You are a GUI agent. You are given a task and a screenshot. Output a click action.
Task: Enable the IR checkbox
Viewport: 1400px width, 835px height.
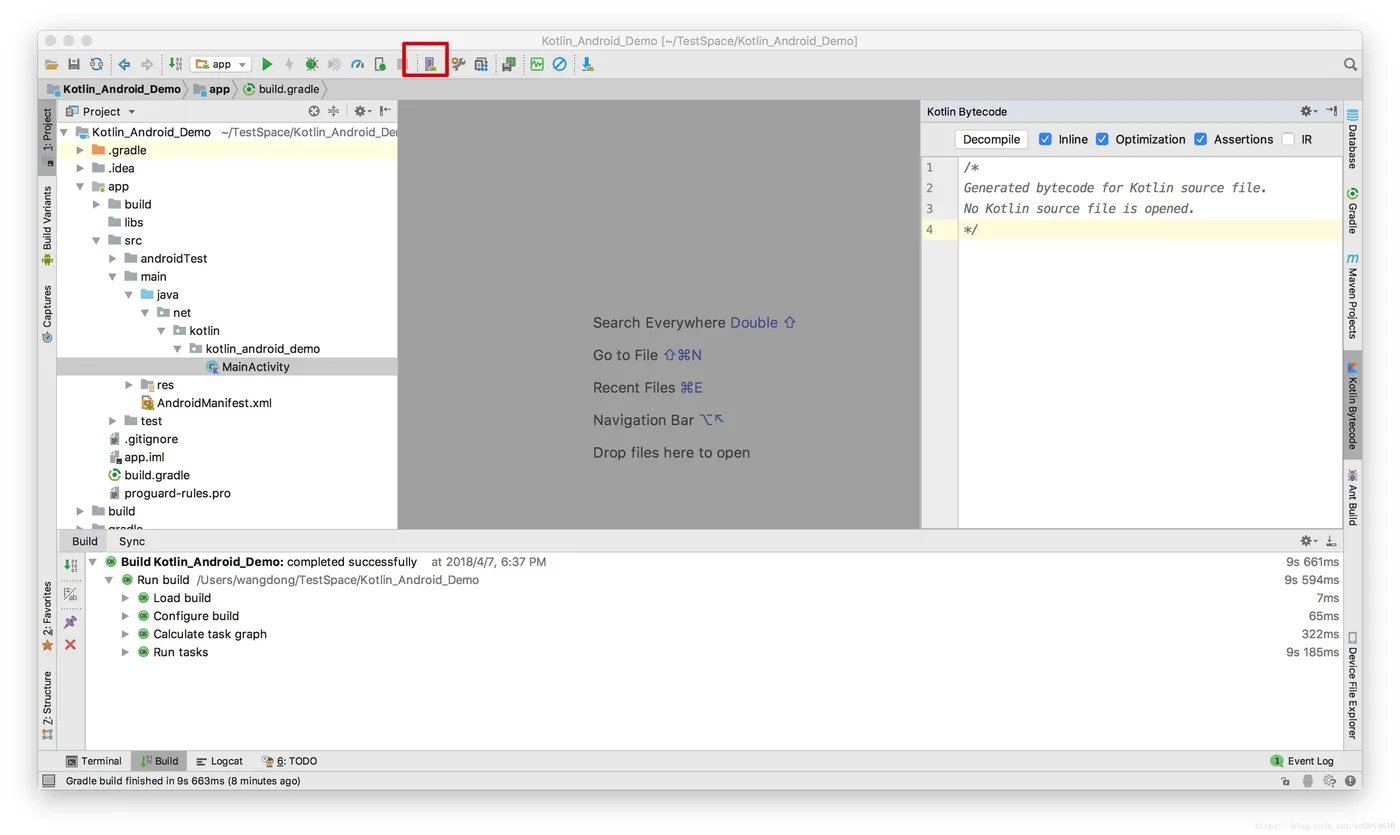pyautogui.click(x=1288, y=139)
